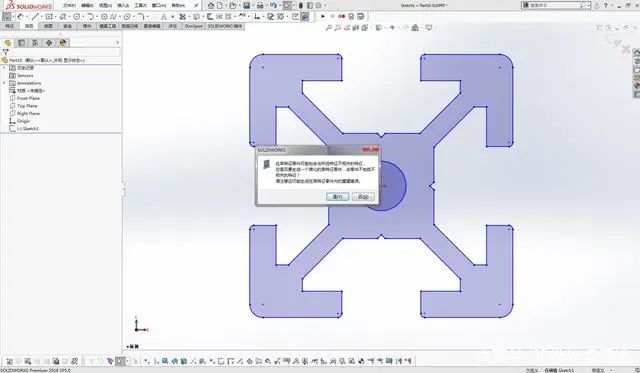Viewport: 640px width, 373px height.
Task: Expand the Annotations tree node
Action: [4, 83]
